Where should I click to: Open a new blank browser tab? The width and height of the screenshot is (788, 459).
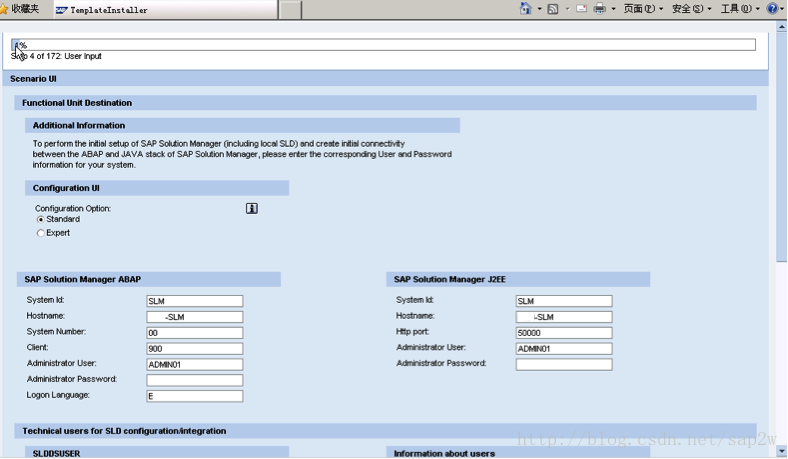pyautogui.click(x=290, y=10)
